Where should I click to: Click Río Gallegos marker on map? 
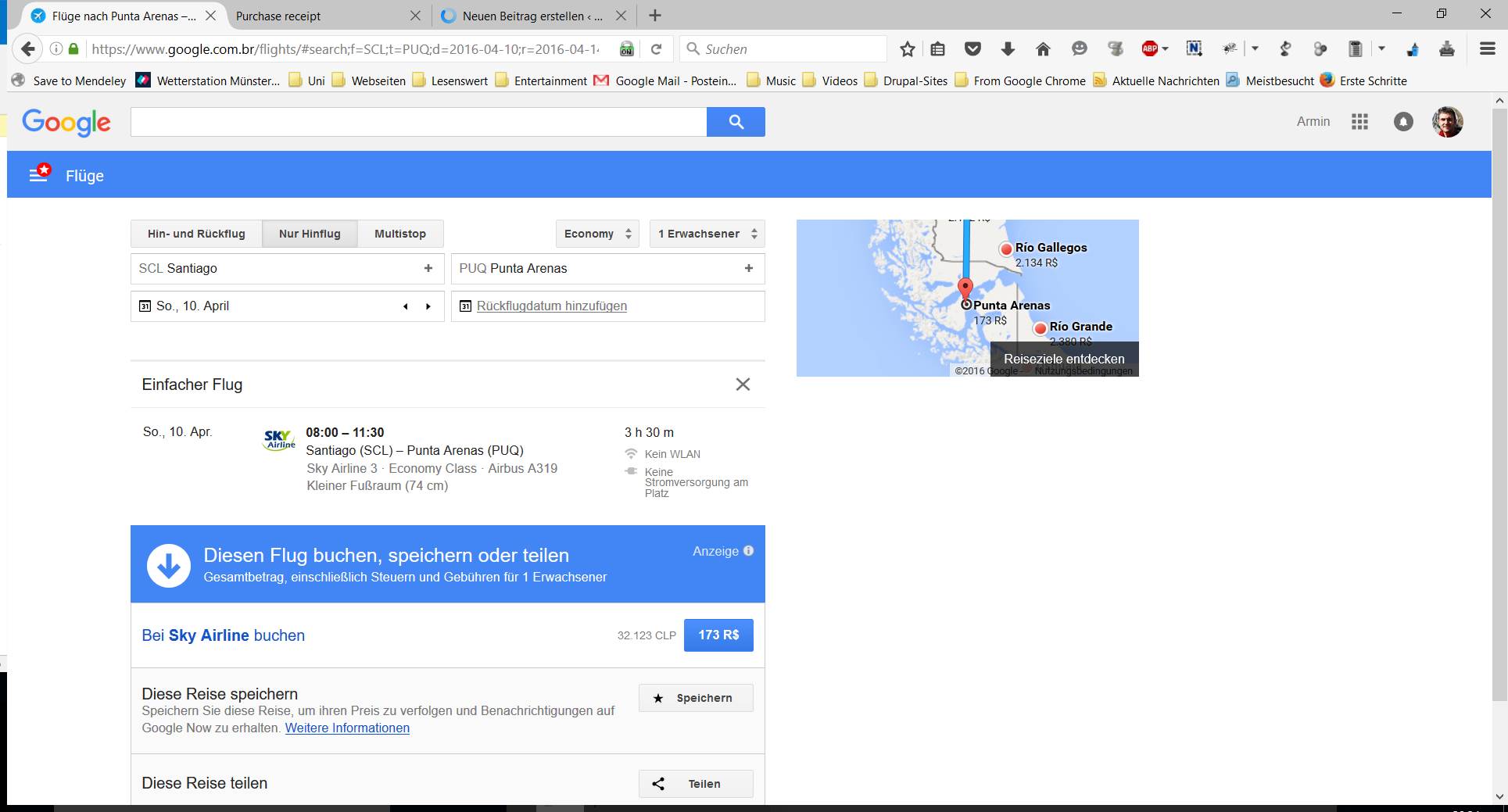[1006, 249]
